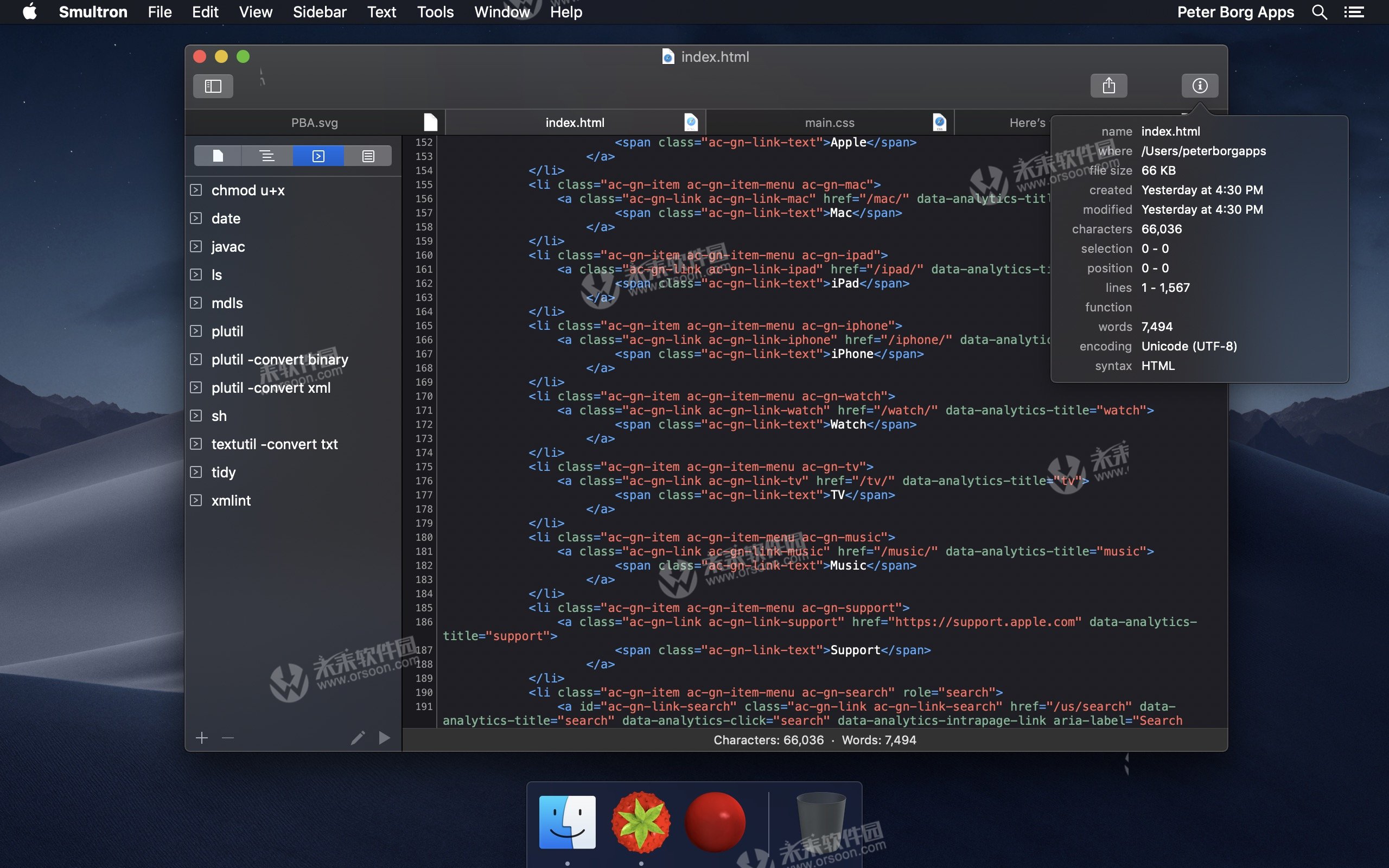Open the Smultron strawberry icon in Dock

click(641, 822)
